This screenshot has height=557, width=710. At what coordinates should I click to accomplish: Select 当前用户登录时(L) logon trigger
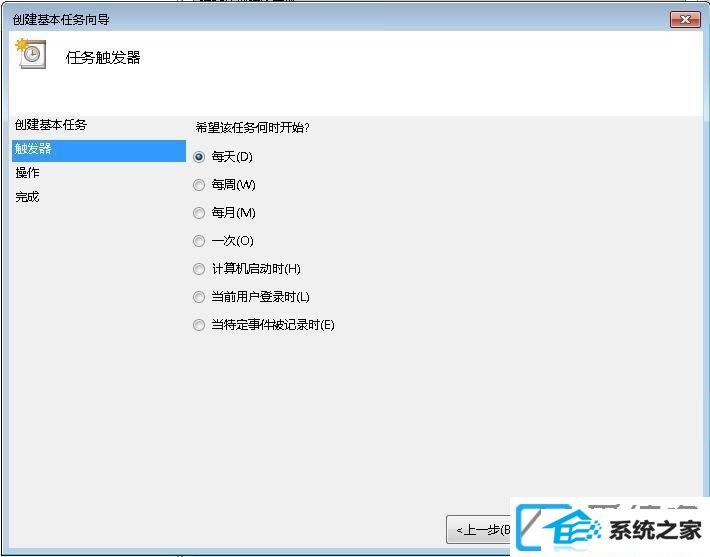pyautogui.click(x=199, y=297)
